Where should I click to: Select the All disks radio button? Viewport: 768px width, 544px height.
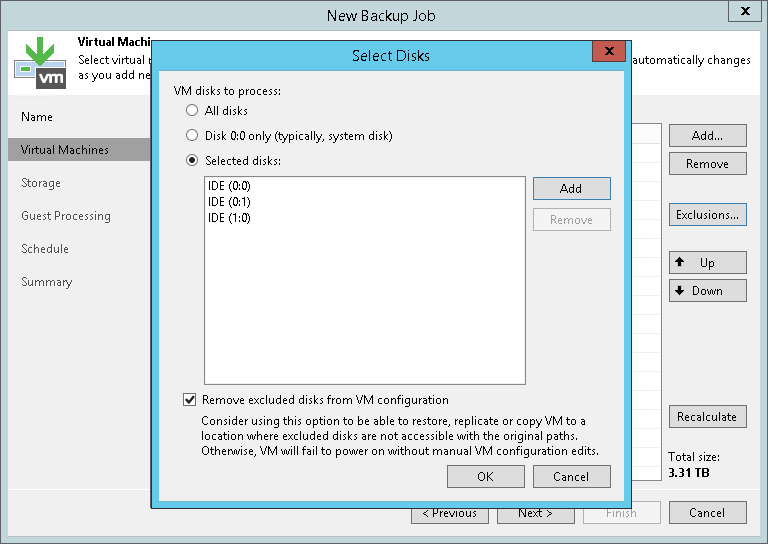click(x=192, y=110)
